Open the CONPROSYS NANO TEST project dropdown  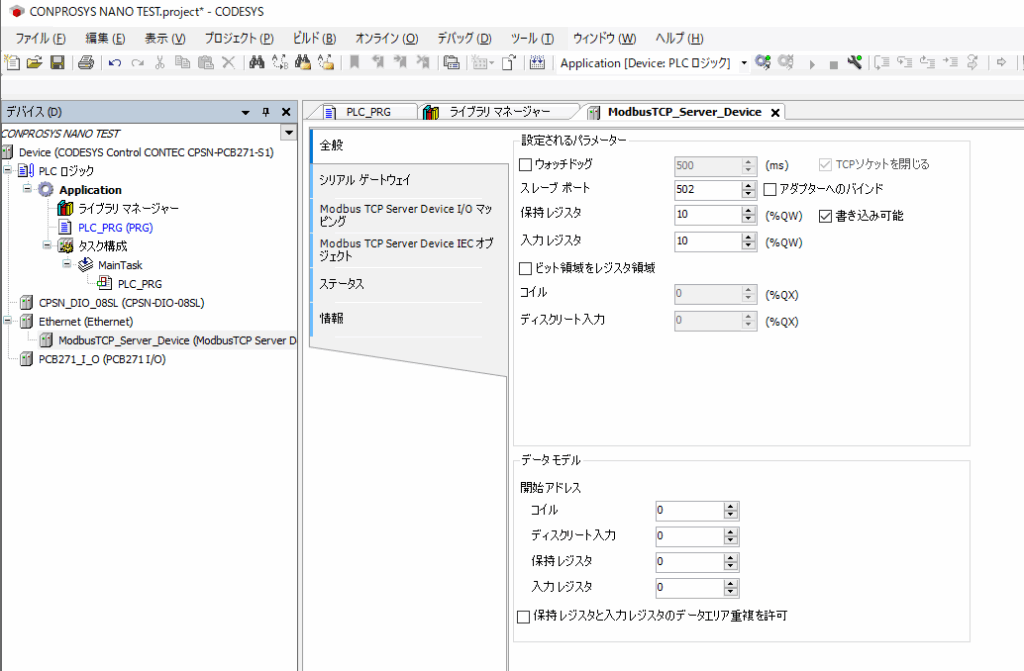tap(289, 133)
